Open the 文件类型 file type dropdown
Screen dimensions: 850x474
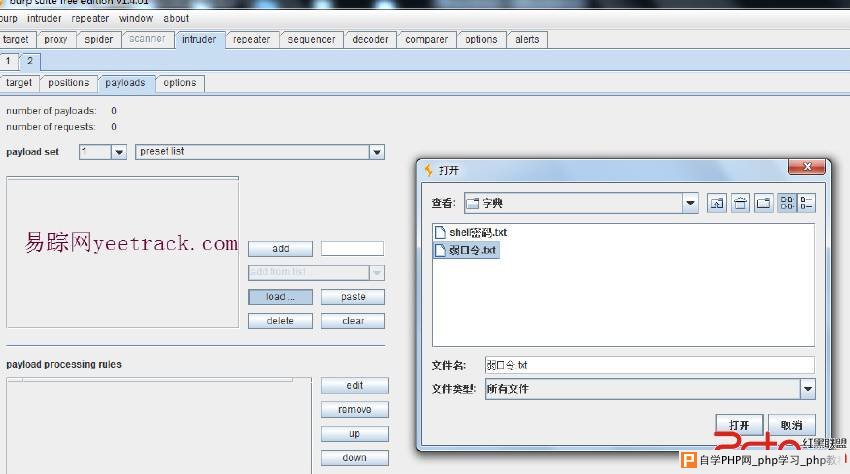[x=808, y=389]
